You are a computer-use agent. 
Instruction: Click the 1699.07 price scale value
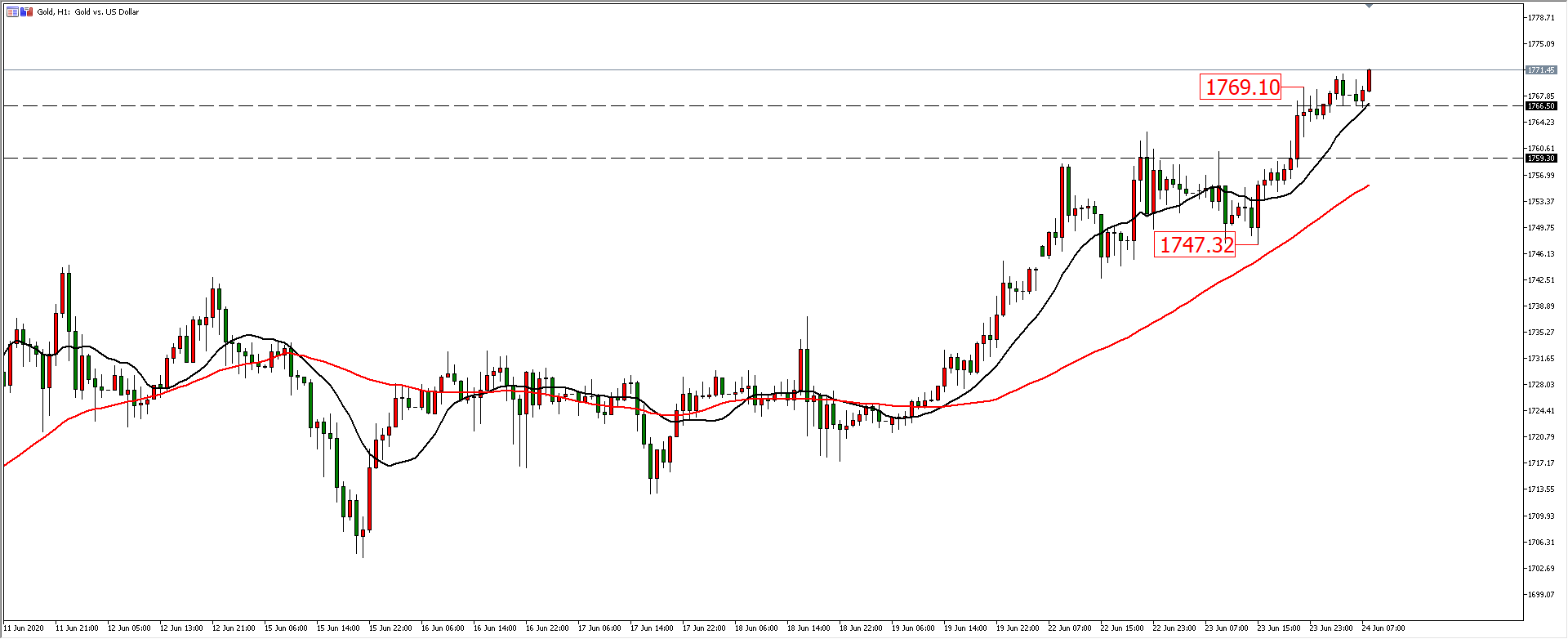coord(1541,595)
